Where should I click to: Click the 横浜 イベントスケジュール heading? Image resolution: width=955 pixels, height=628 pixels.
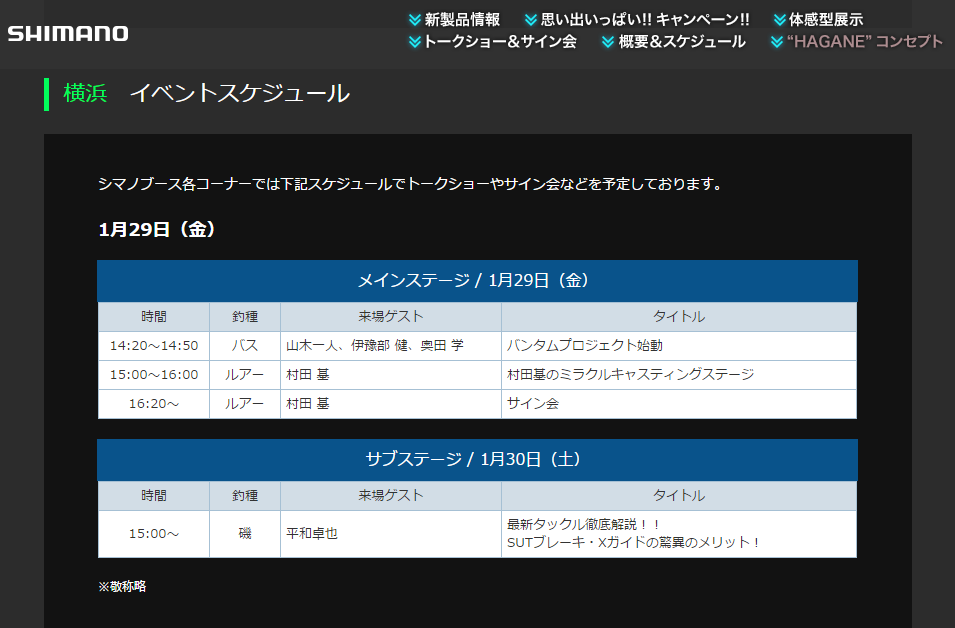coord(206,93)
